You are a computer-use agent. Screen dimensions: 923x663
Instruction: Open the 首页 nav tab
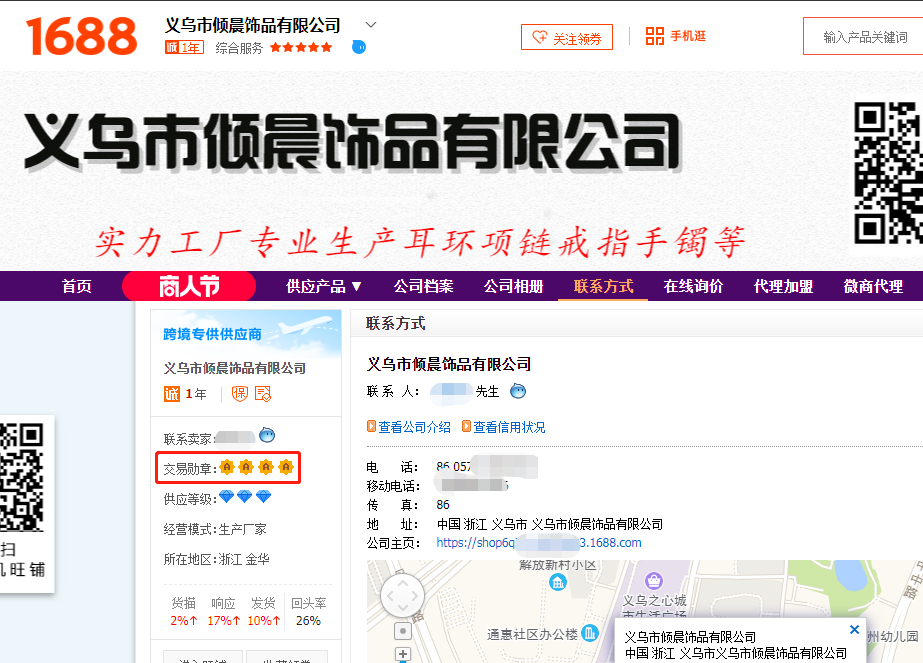pos(77,286)
